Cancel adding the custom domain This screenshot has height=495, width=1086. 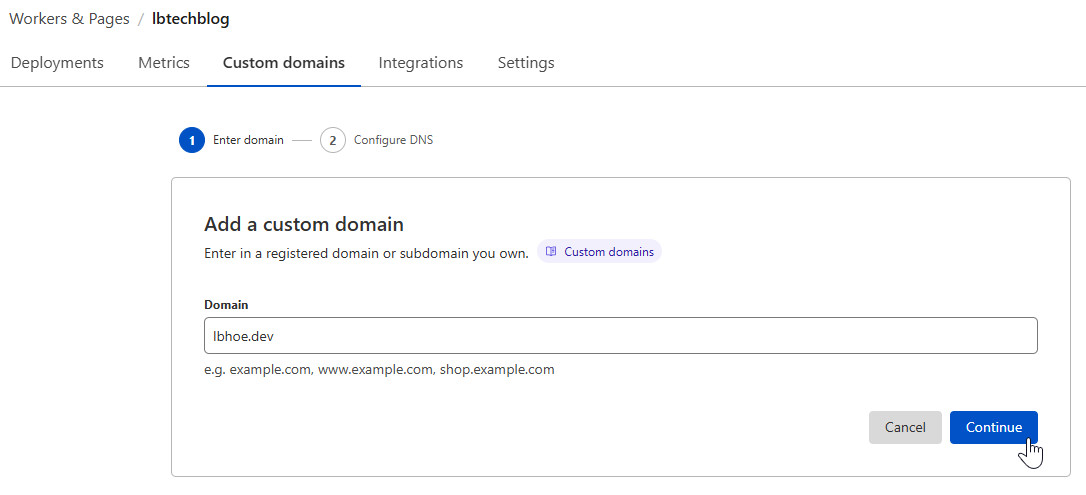[905, 427]
